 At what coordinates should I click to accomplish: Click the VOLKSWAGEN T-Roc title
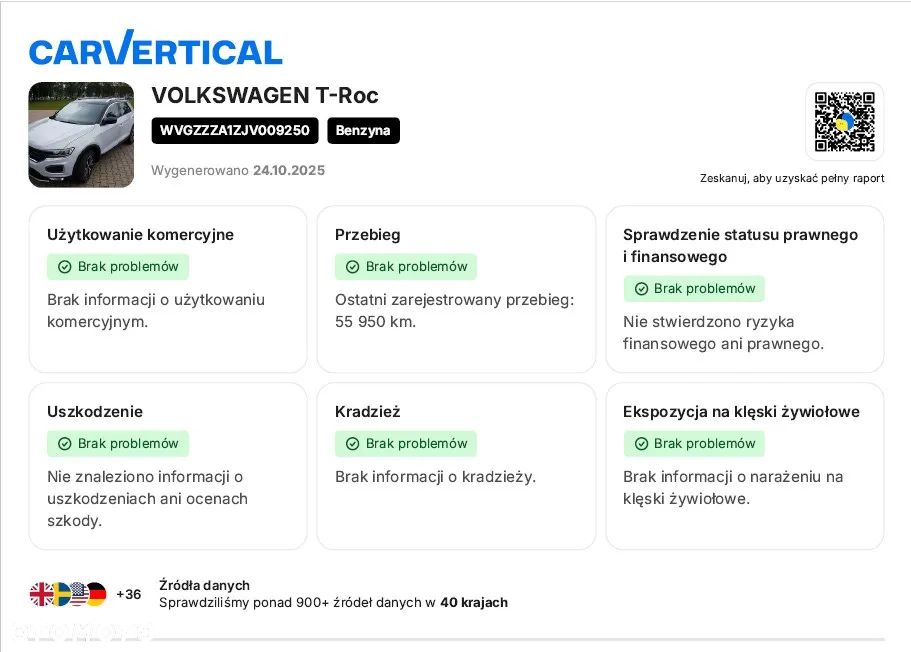[x=265, y=96]
